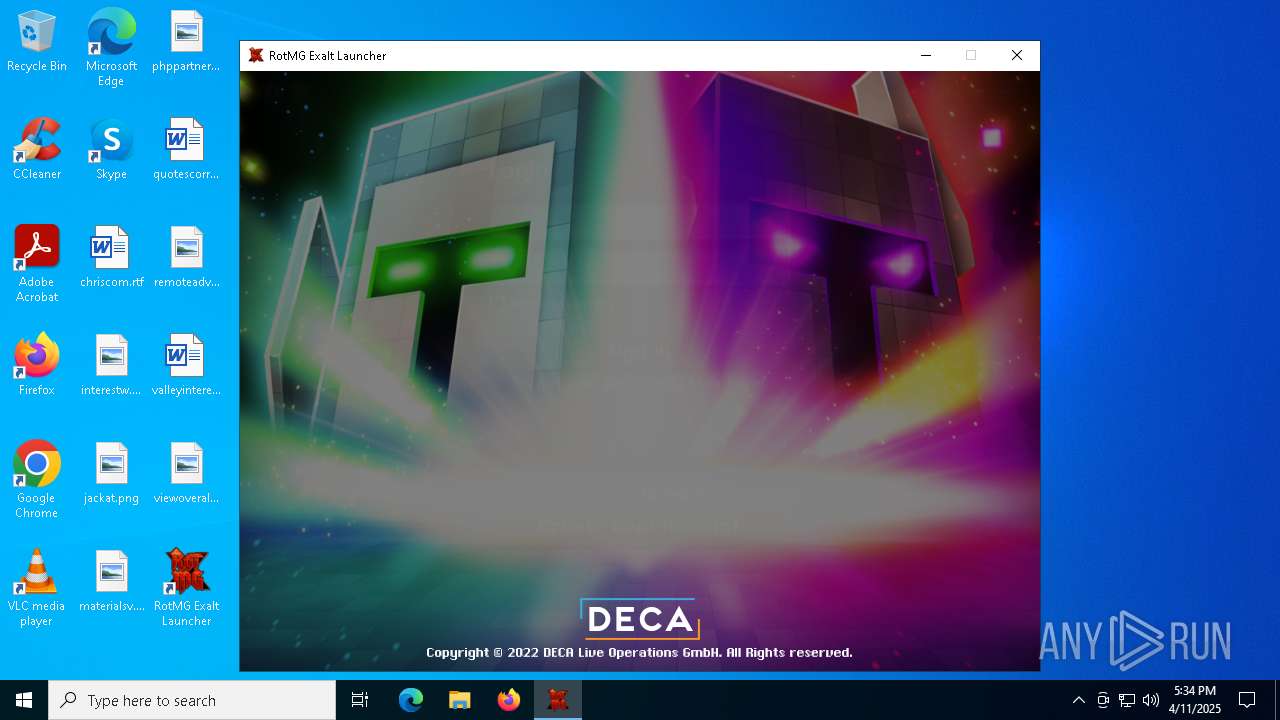Click the meet now tray icon
This screenshot has height=720, width=1280.
pos(1103,700)
